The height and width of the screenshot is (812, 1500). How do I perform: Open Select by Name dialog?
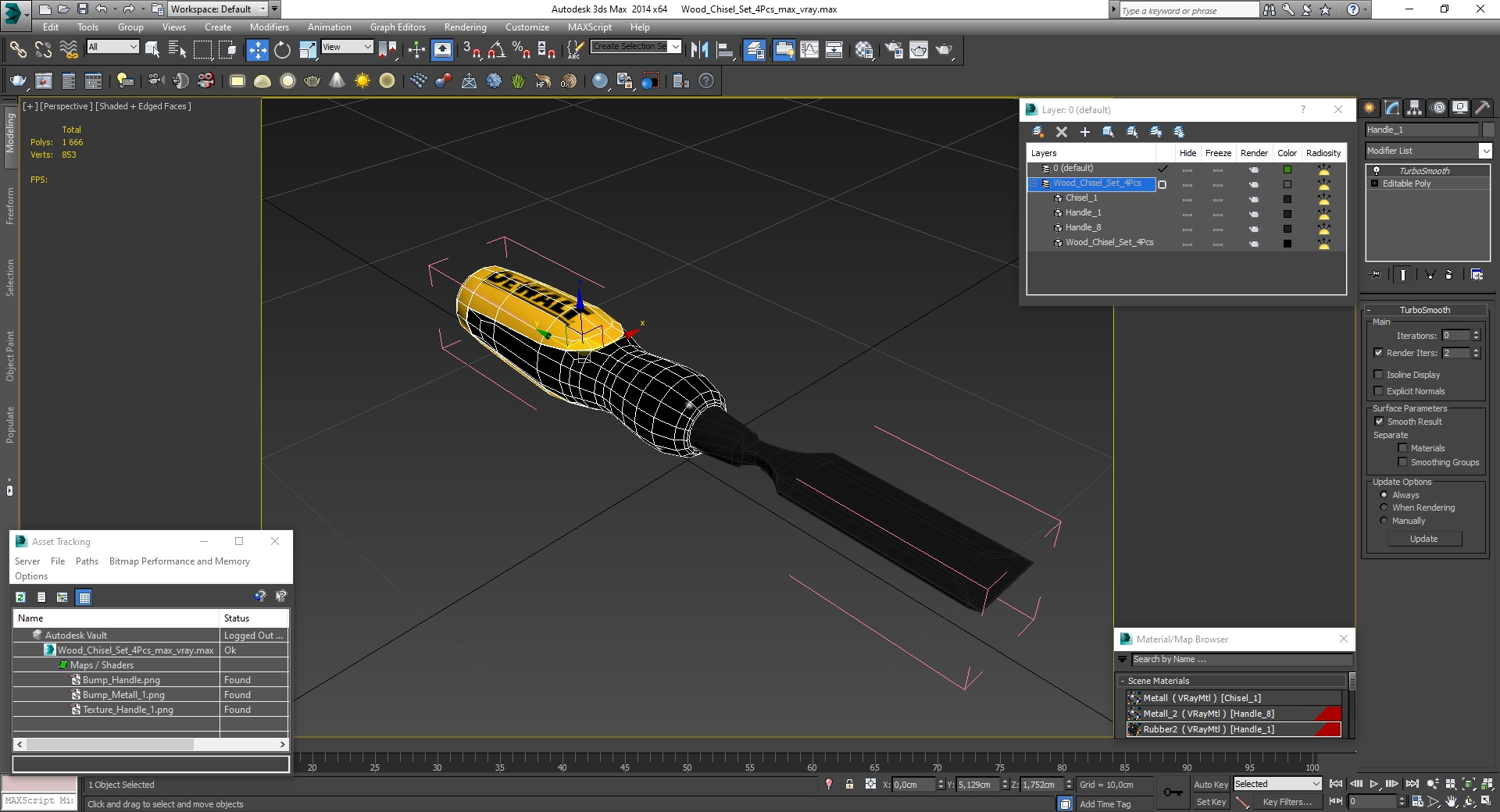[177, 50]
